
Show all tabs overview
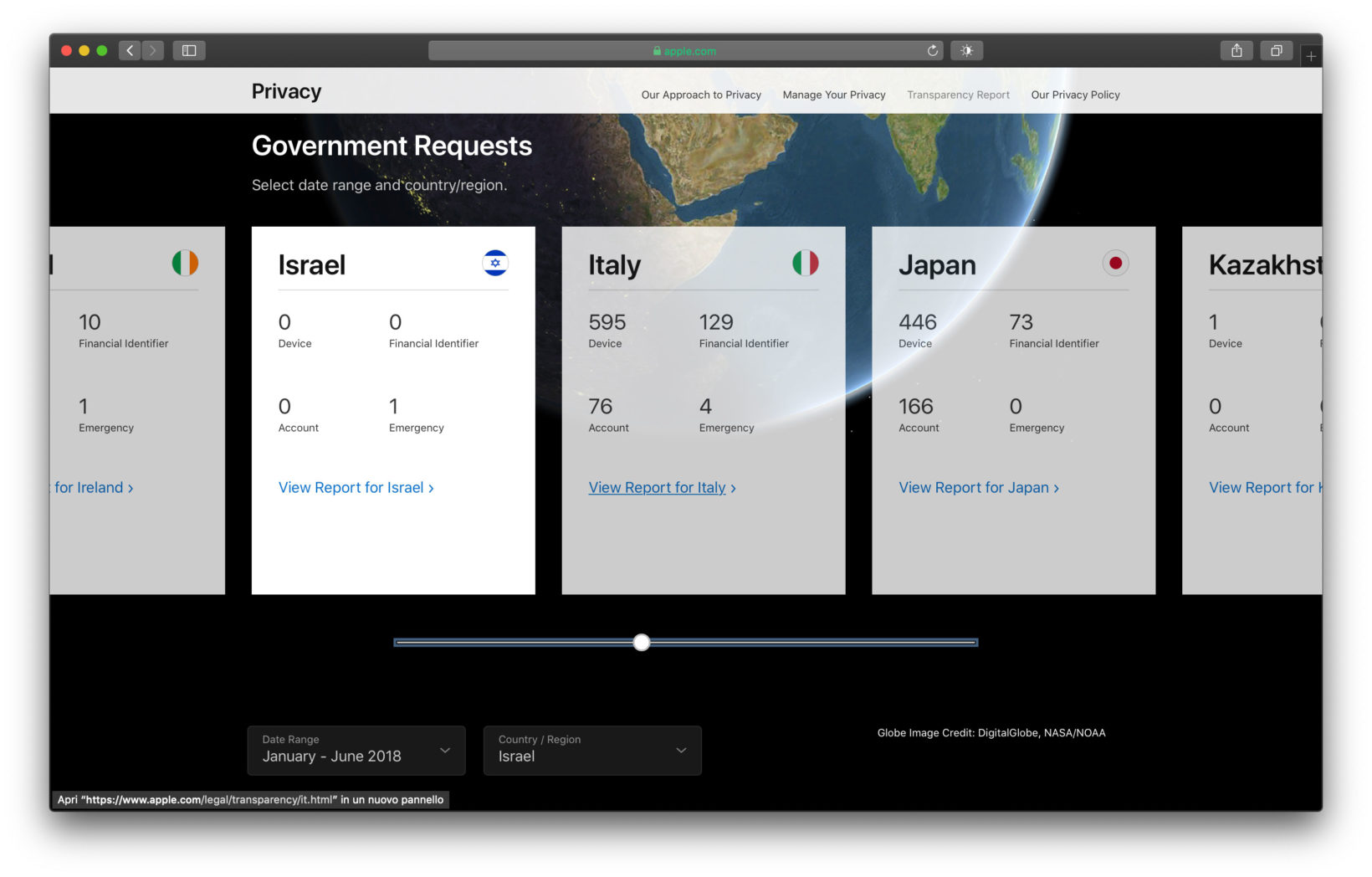coord(1277,51)
